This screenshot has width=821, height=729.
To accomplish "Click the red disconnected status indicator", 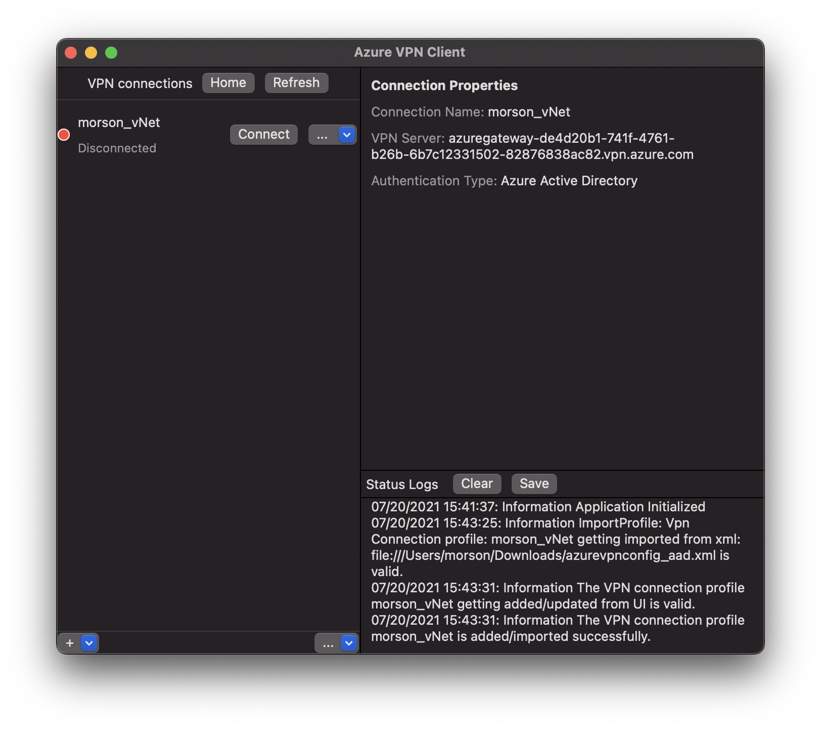I will [x=64, y=135].
